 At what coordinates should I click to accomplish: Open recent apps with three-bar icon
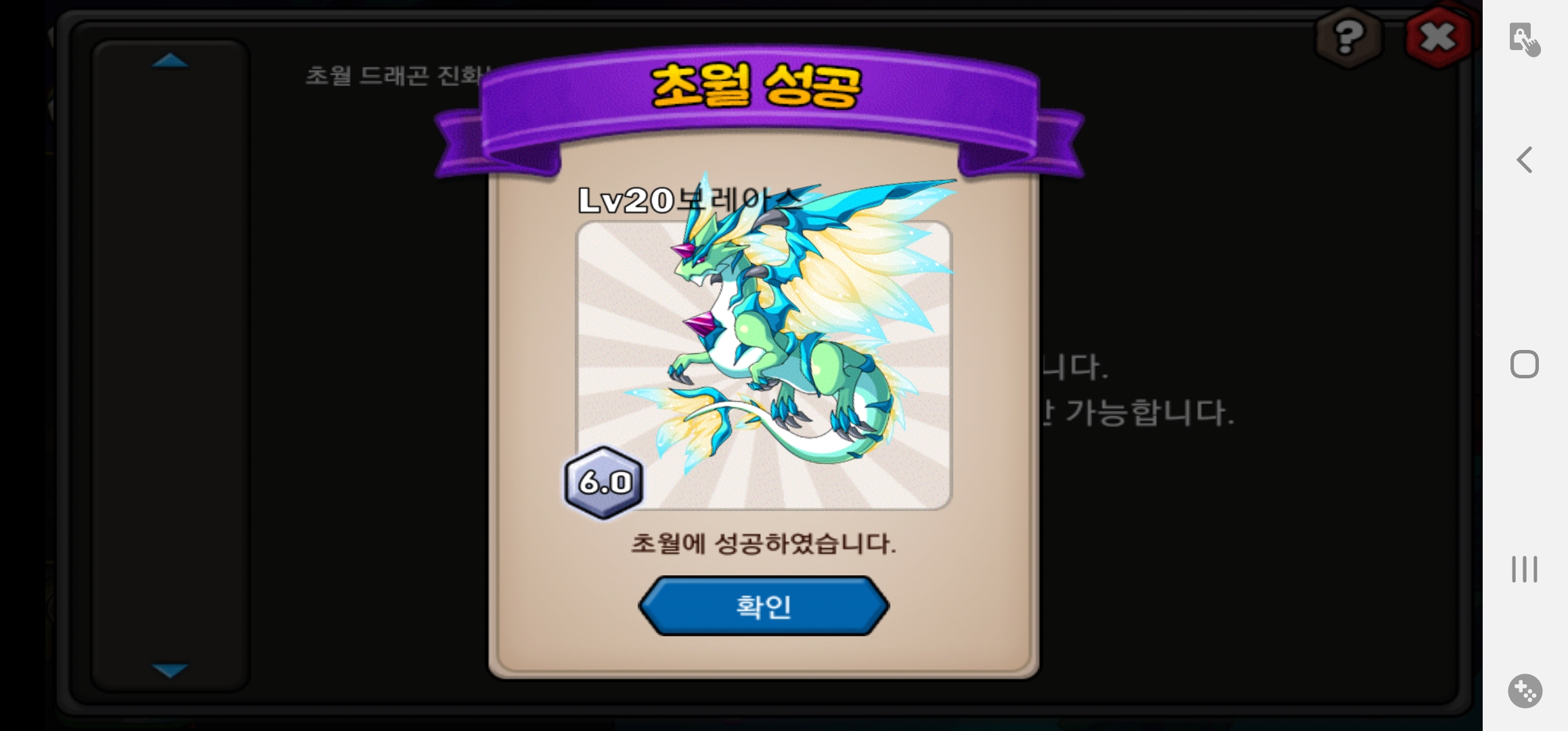1524,569
